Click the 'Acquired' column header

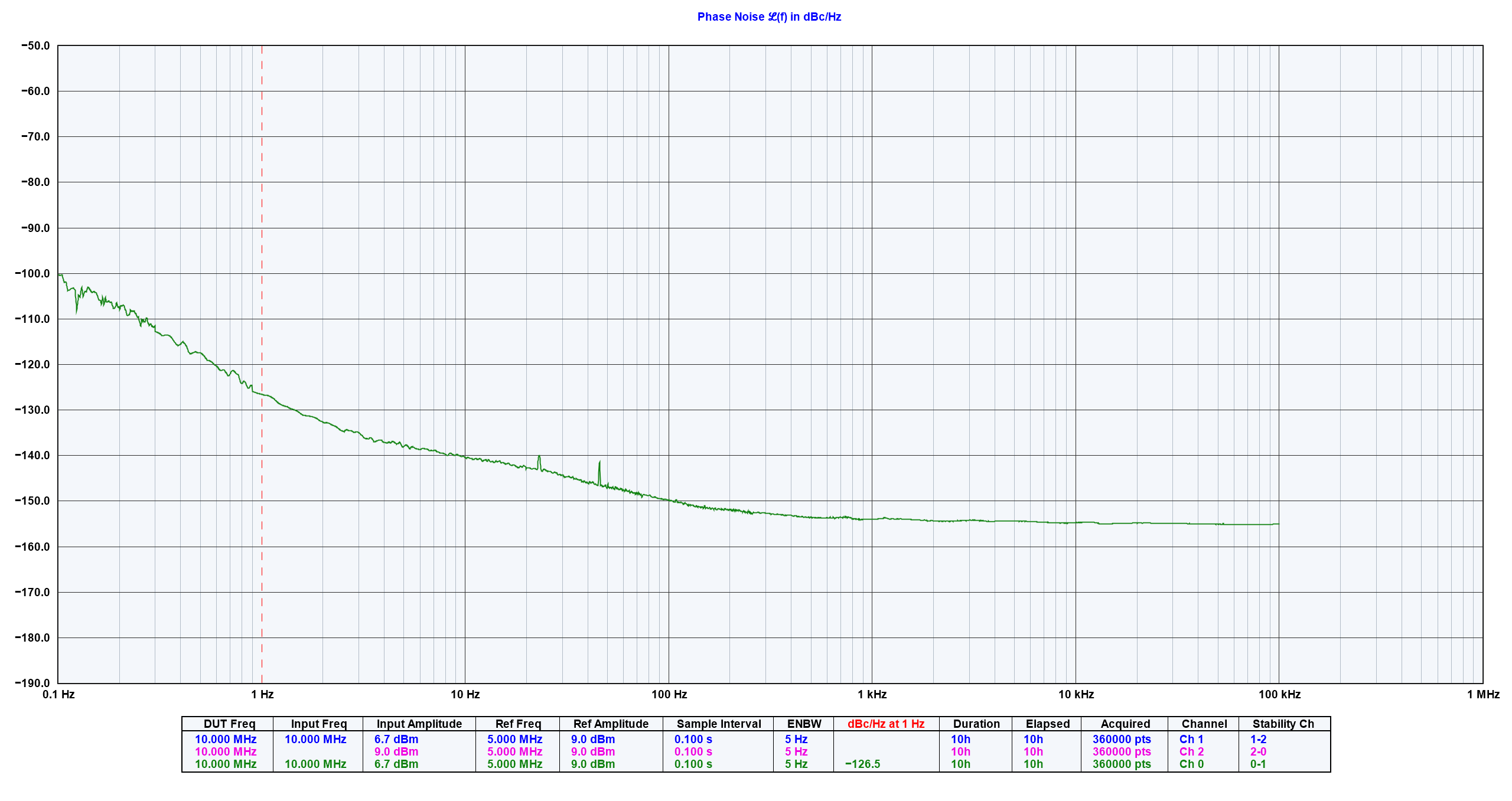(1125, 724)
